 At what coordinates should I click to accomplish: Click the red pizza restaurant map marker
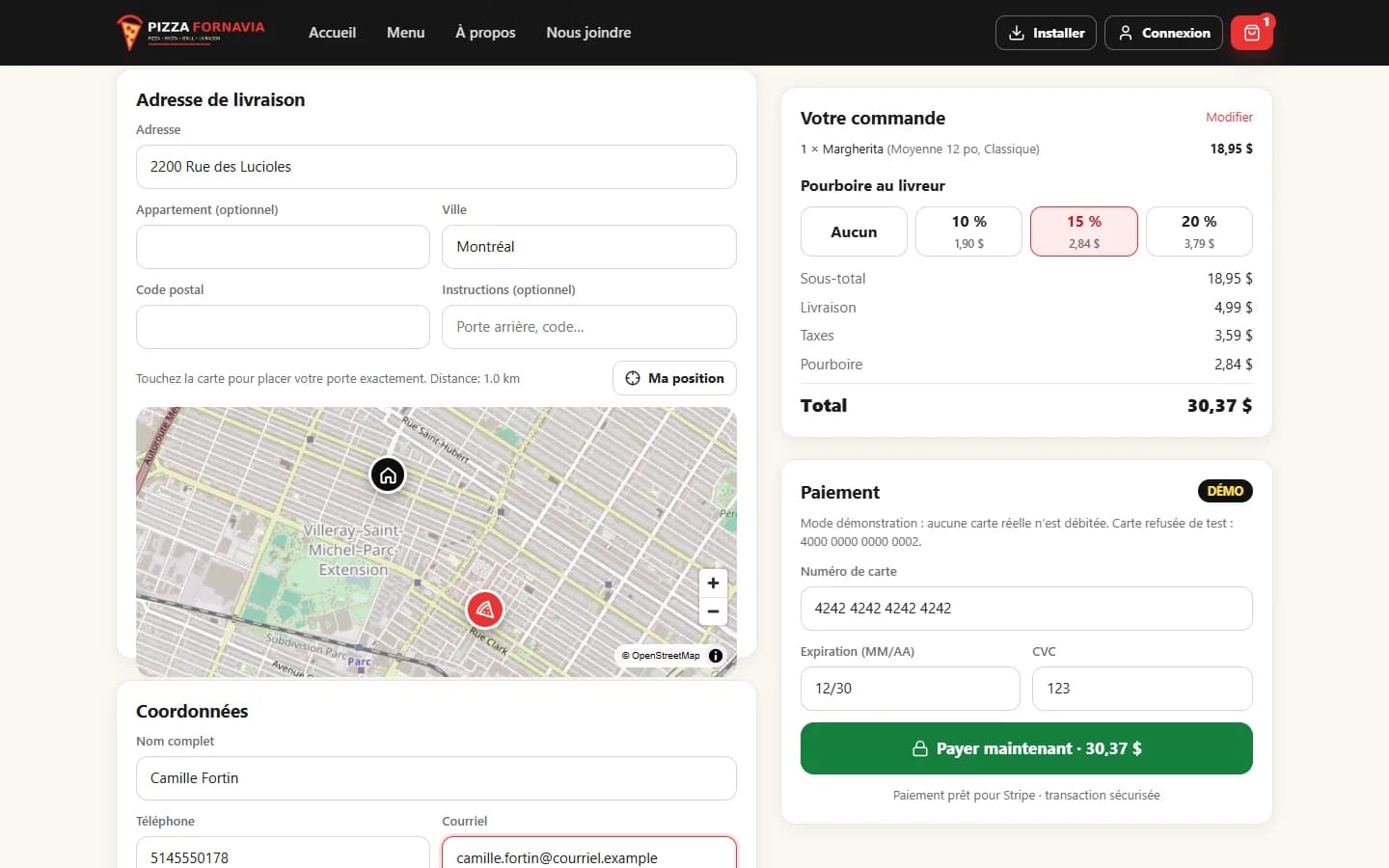pos(485,610)
